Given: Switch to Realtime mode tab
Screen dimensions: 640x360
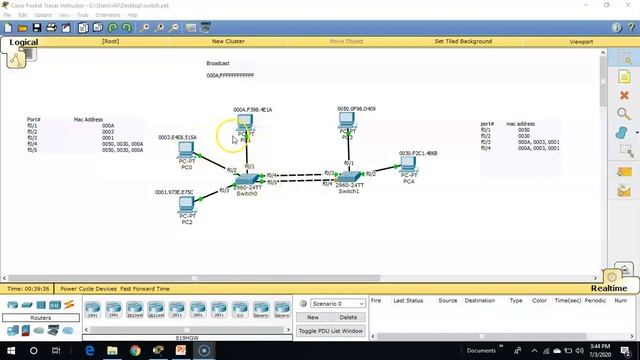Looking at the screenshot, I should (x=609, y=288).
